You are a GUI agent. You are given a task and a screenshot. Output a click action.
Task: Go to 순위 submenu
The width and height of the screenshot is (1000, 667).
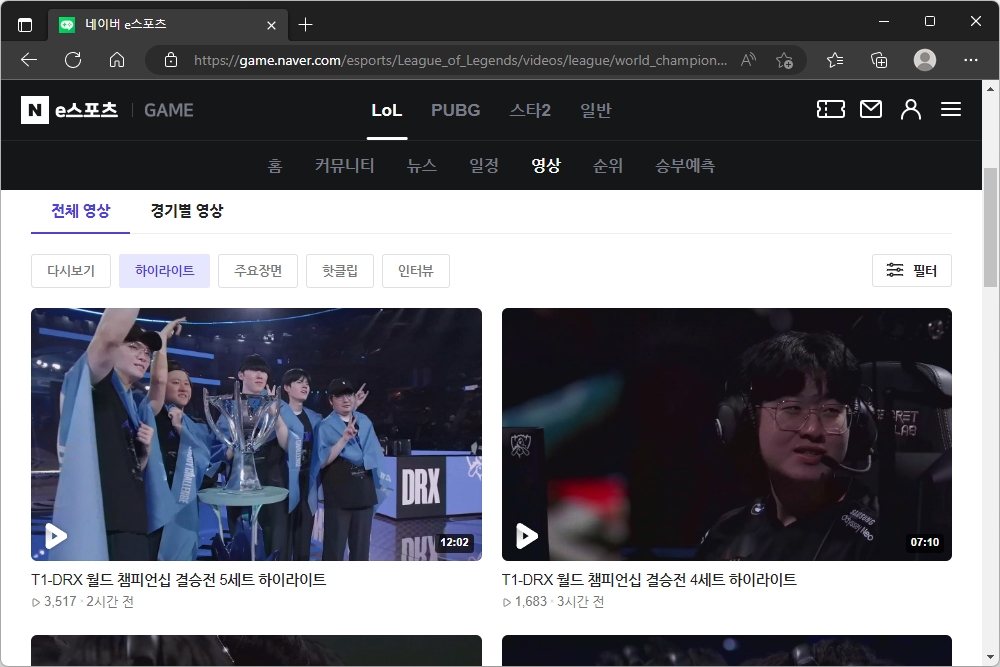point(608,165)
